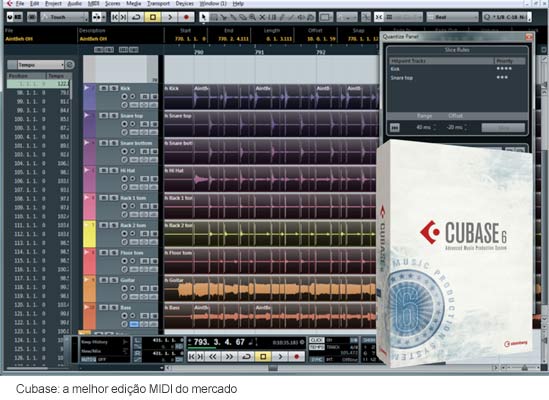Click Record in transport panel
Screen dimensions: 549x400
click(297, 357)
